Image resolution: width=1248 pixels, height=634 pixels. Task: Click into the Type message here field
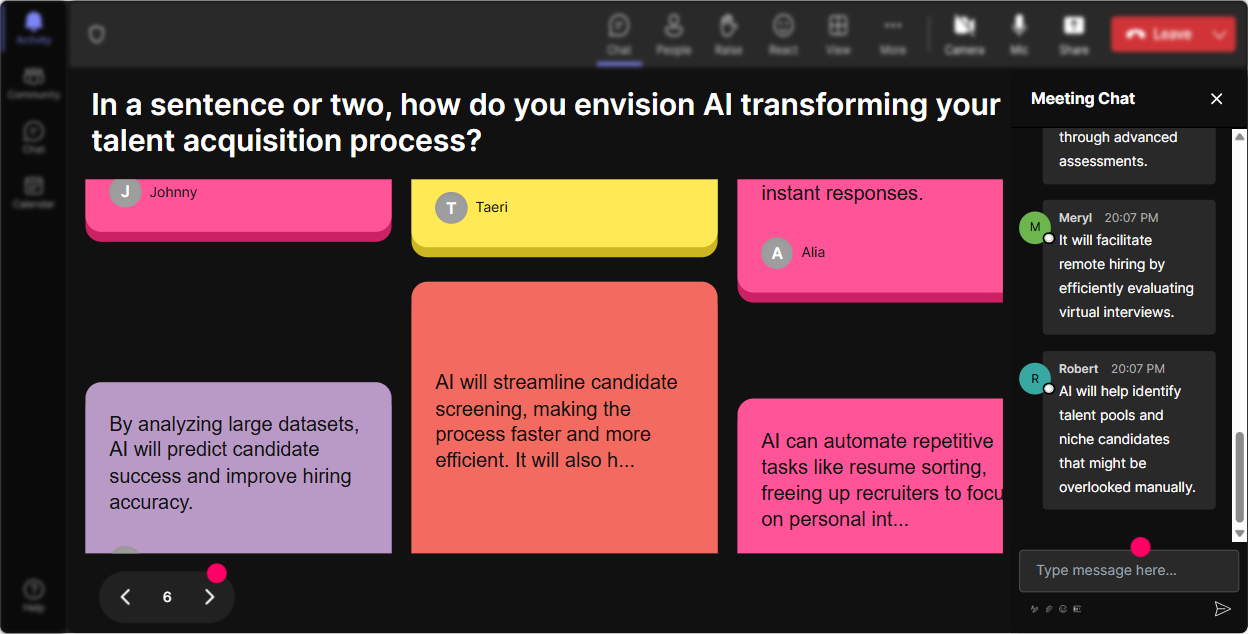click(x=1128, y=571)
